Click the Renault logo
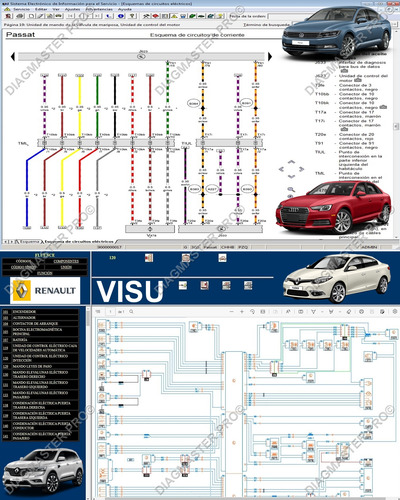Screen dimensions: 400x500 pyautogui.click(x=45, y=290)
